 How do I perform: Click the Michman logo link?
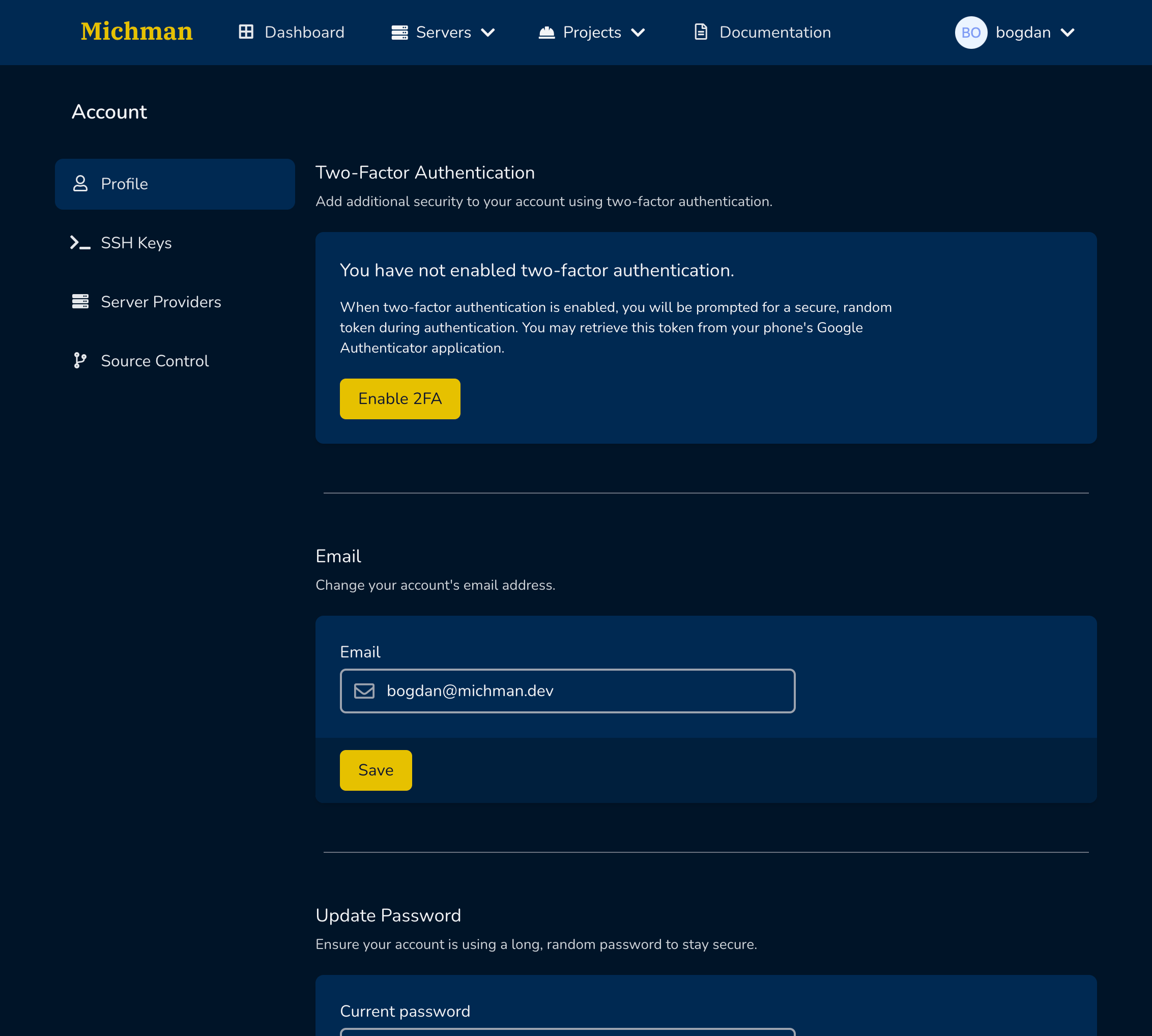point(136,32)
